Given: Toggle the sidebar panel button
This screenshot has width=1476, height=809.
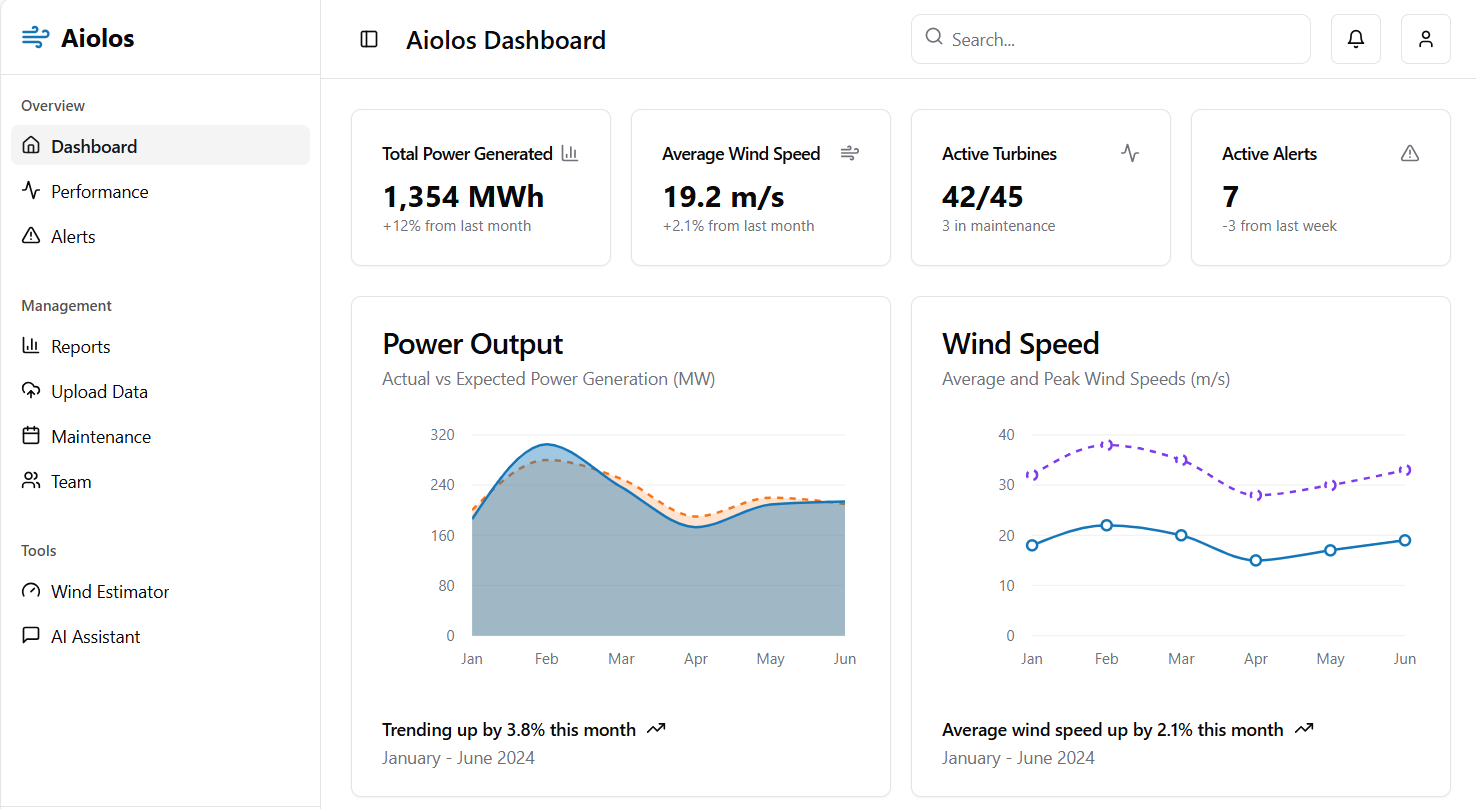Looking at the screenshot, I should coord(369,39).
